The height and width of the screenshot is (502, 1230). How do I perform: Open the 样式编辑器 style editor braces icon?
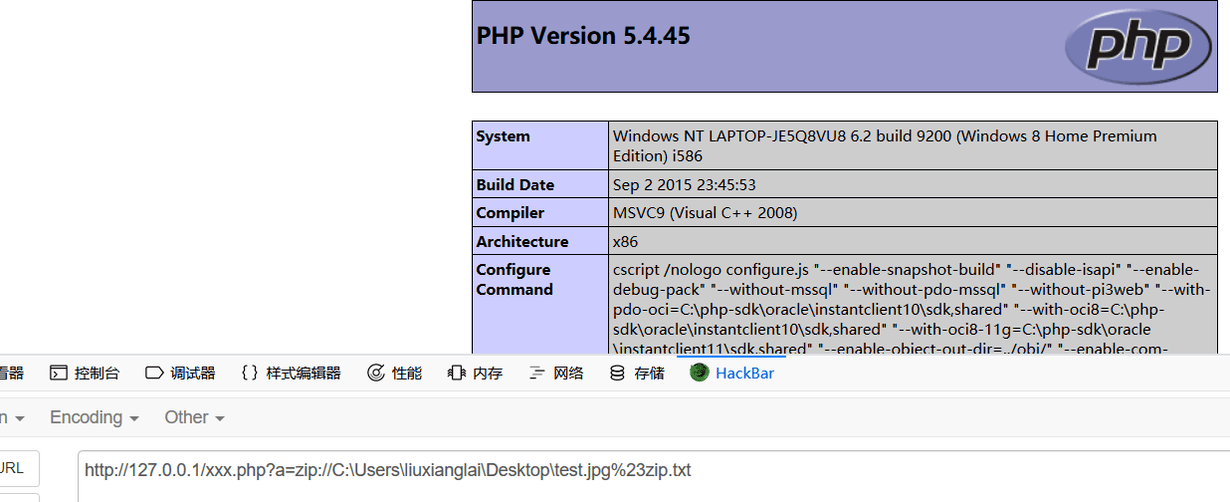[250, 373]
